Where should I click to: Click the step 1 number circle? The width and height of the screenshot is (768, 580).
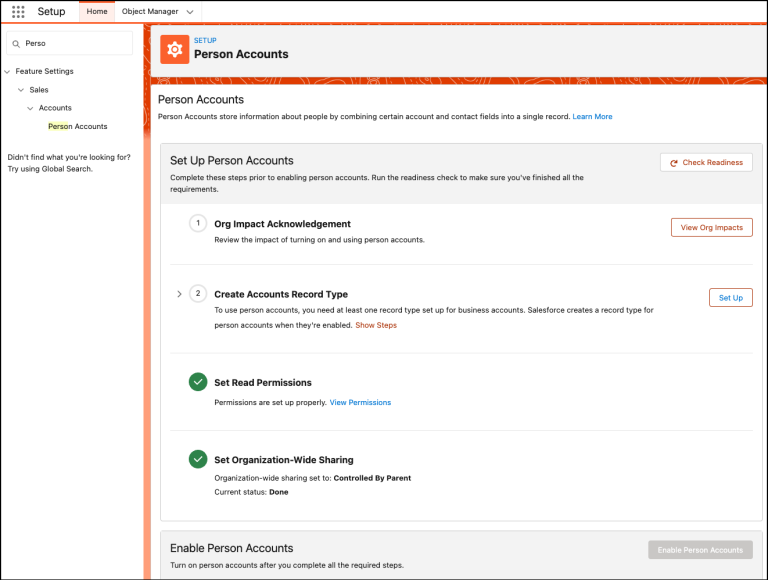point(198,223)
